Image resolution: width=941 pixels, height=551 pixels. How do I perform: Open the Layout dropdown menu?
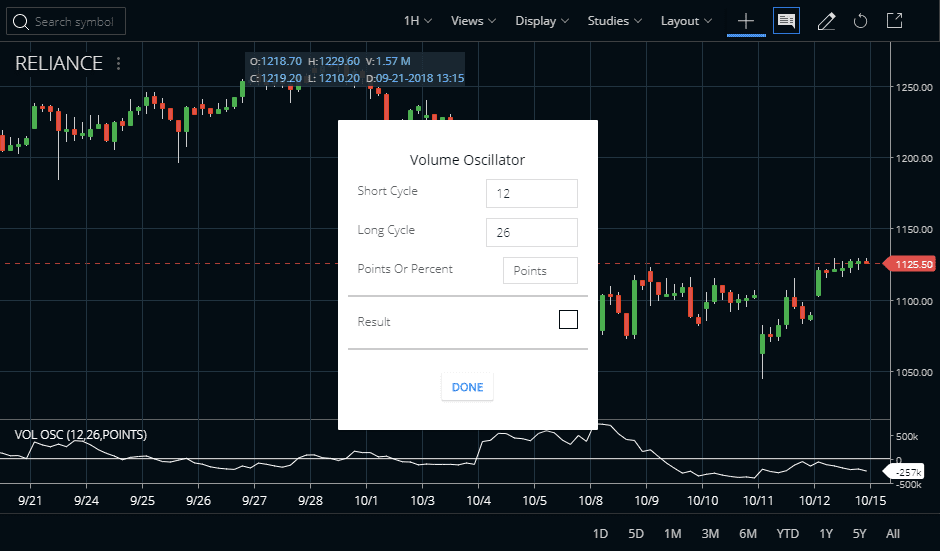coord(686,21)
